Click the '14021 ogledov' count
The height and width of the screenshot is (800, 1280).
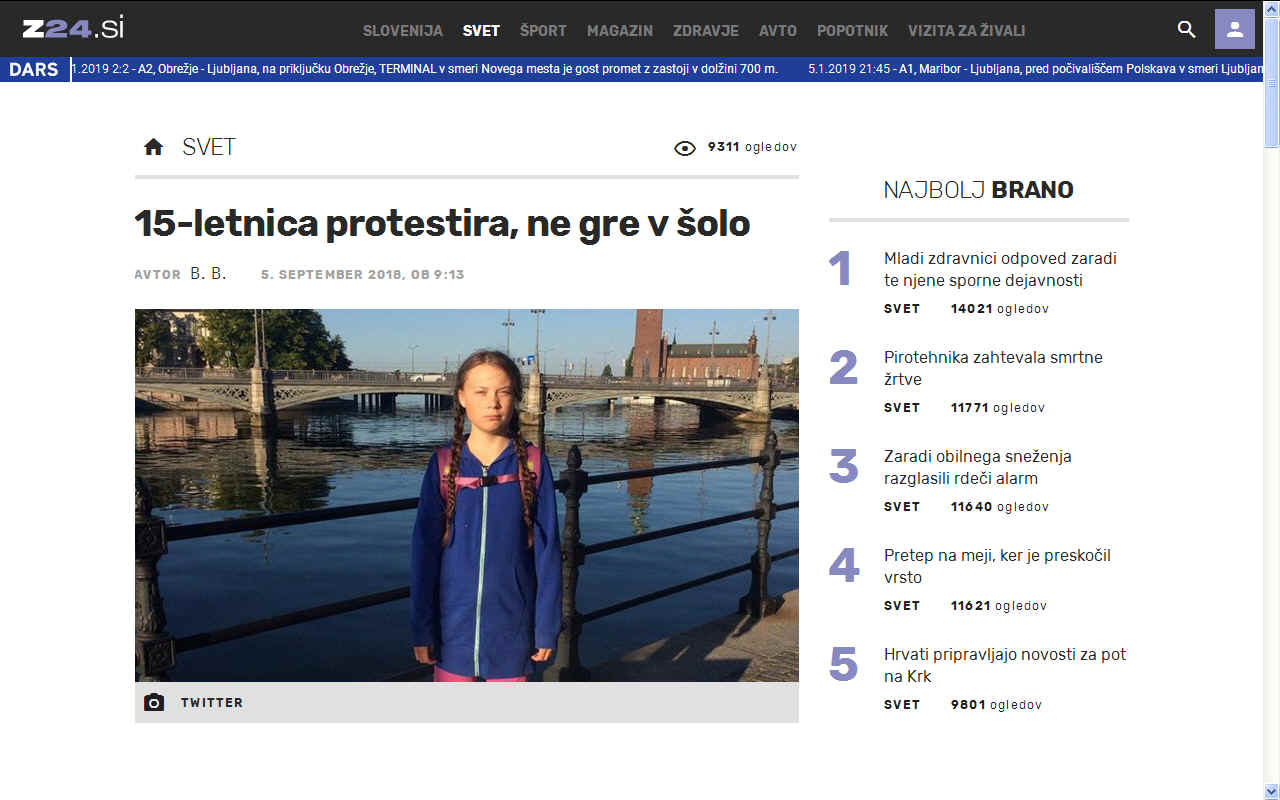click(x=1000, y=309)
